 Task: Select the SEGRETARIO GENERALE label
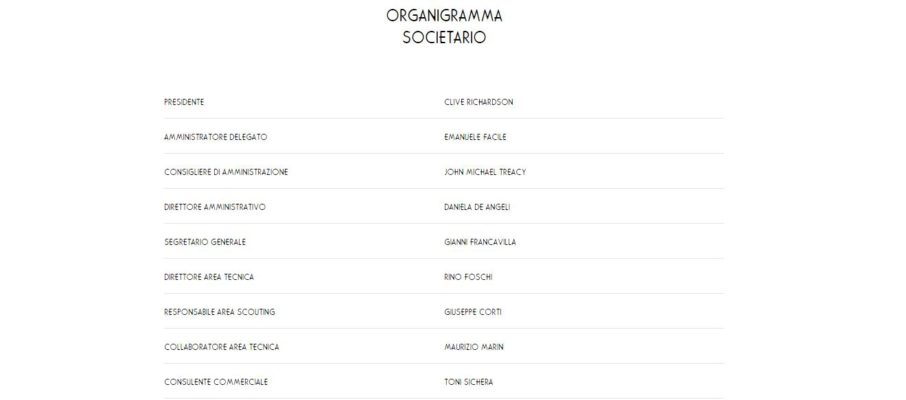204,242
